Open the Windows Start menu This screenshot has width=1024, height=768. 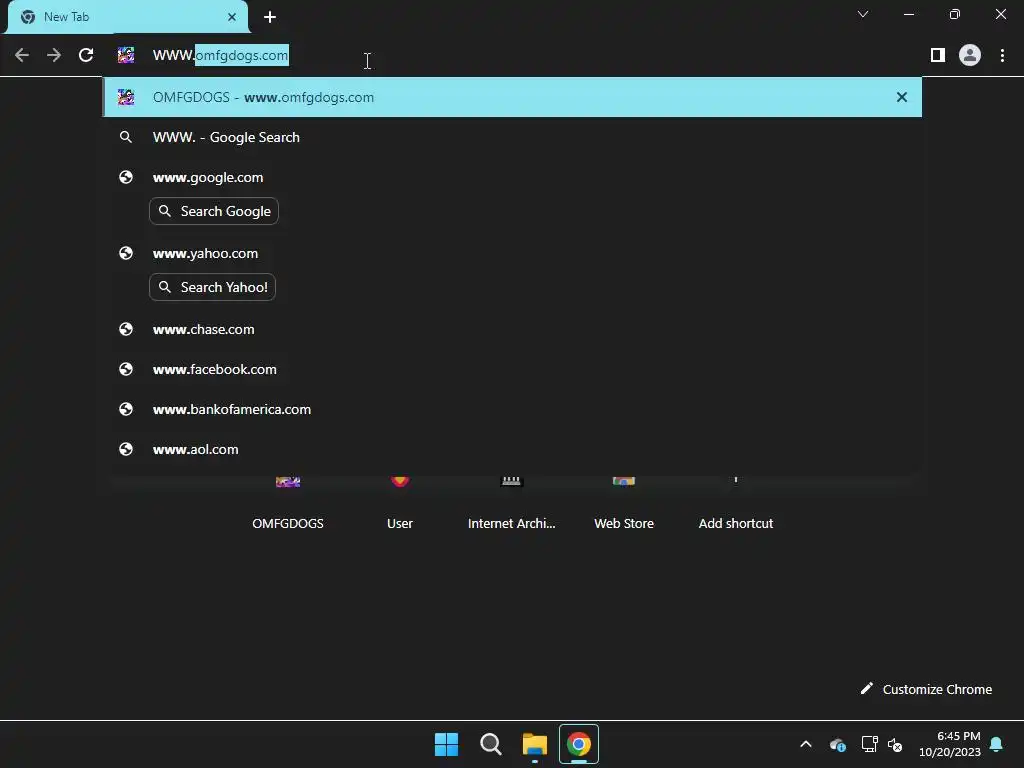pyautogui.click(x=447, y=744)
